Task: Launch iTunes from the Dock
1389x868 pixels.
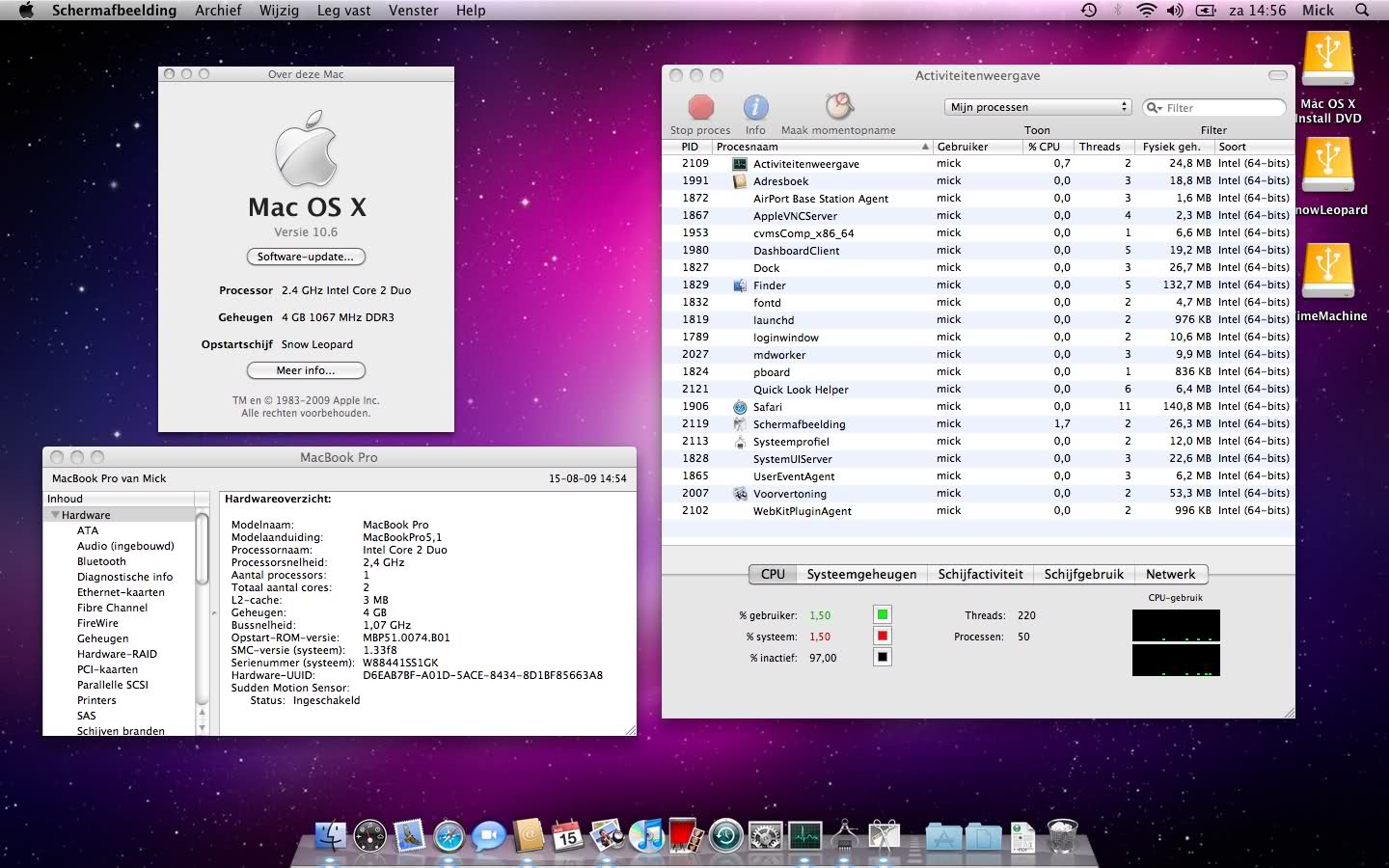Action: tap(646, 835)
